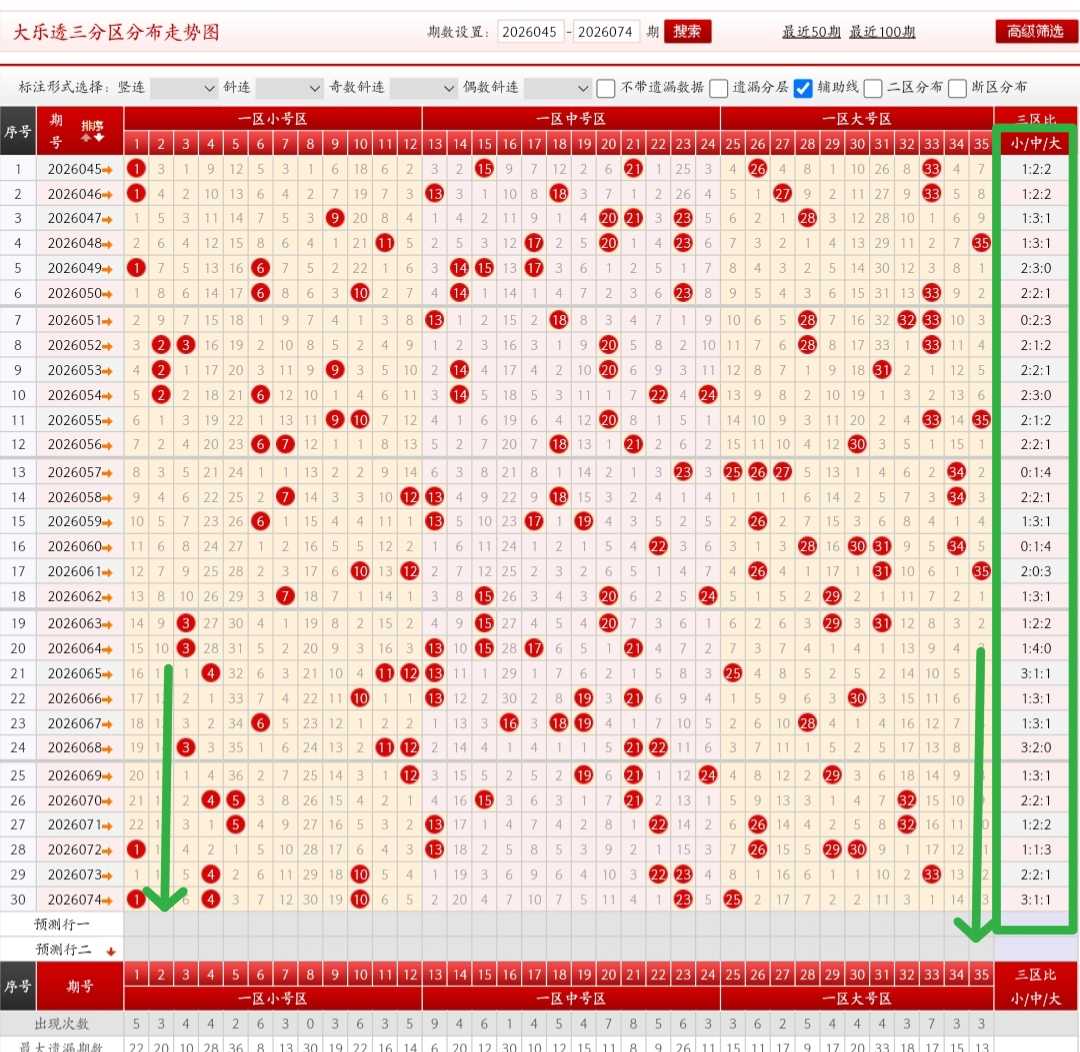This screenshot has height=1052, width=1080.
Task: Click the red 搜索 button
Action: pyautogui.click(x=687, y=32)
